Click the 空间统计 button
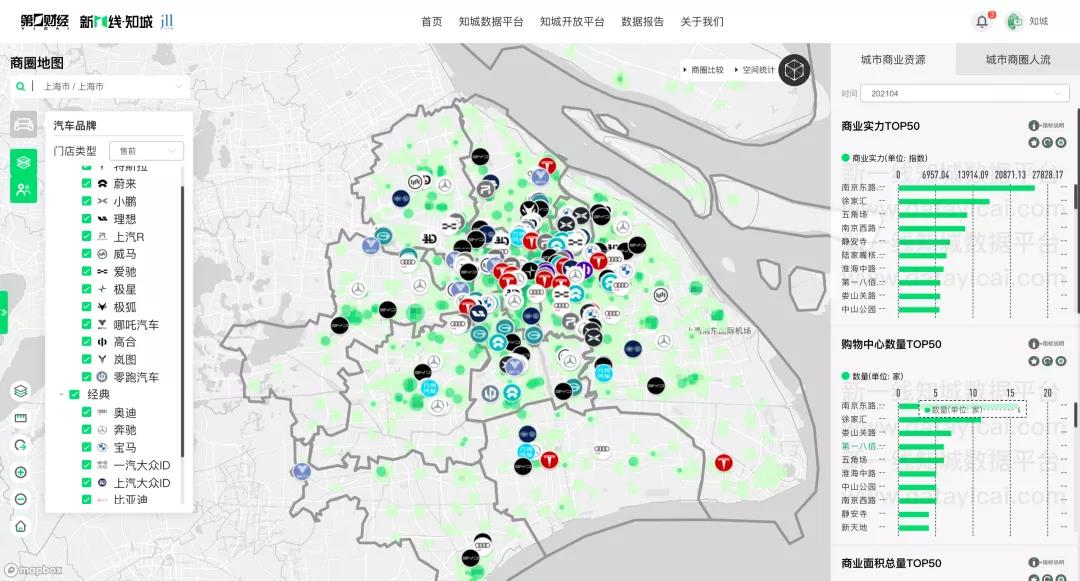1080x581 pixels. (x=756, y=70)
